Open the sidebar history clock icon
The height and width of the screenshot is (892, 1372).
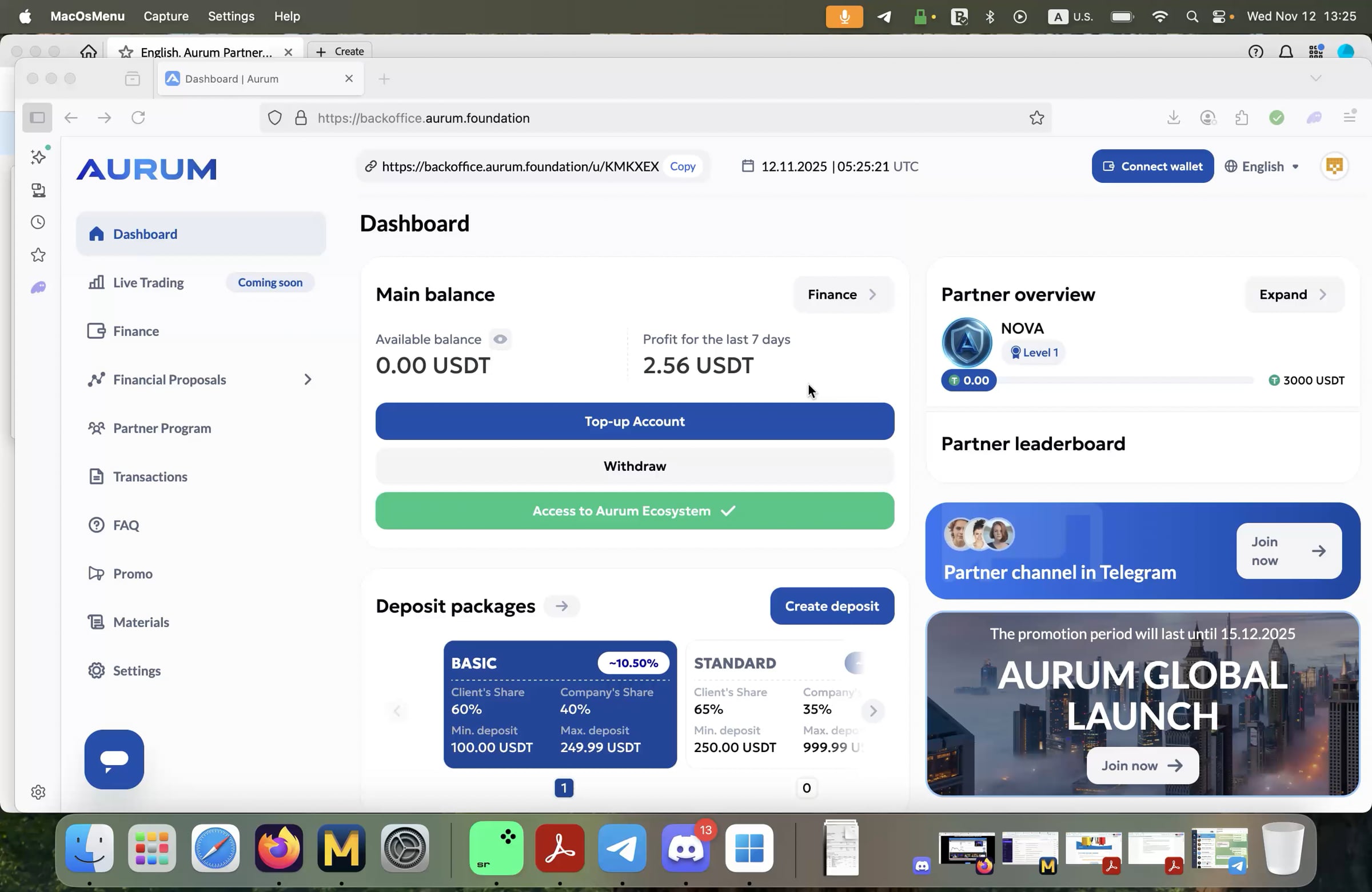(x=38, y=222)
